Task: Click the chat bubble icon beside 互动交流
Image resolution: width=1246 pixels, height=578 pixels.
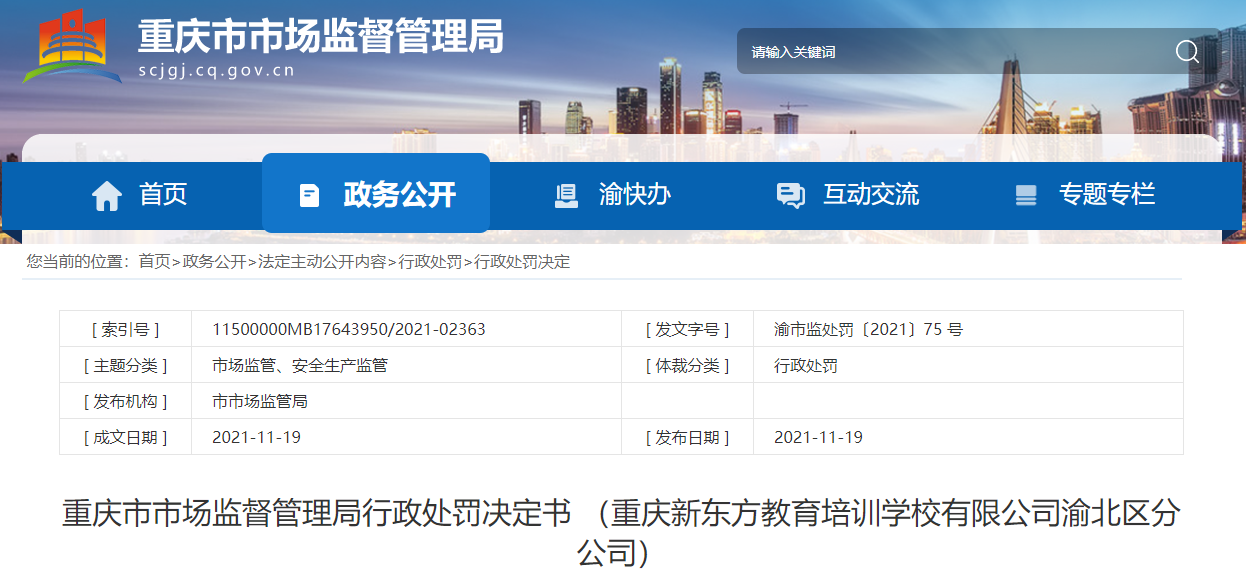Action: tap(791, 195)
